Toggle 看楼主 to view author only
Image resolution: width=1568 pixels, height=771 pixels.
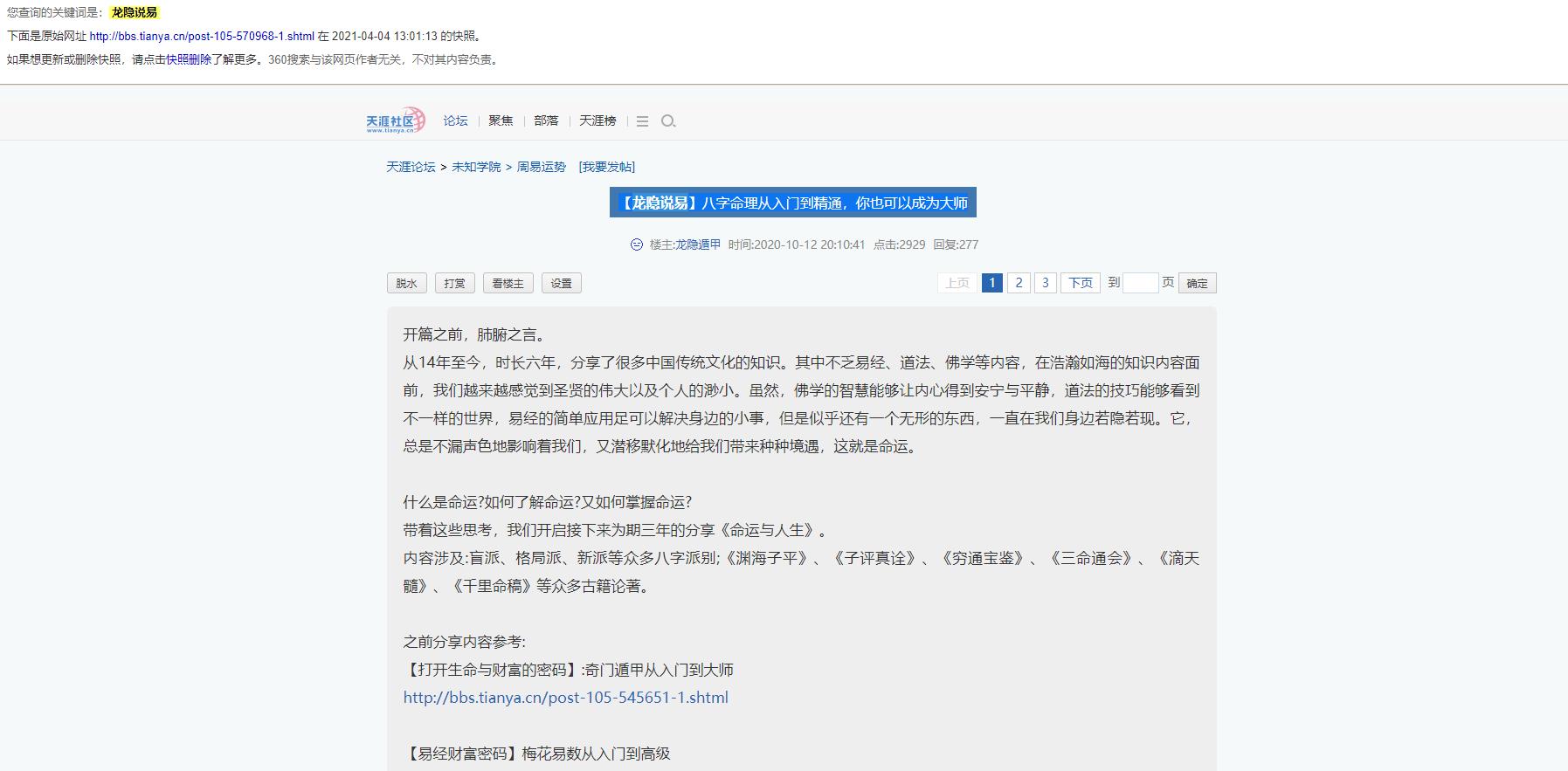tap(508, 283)
